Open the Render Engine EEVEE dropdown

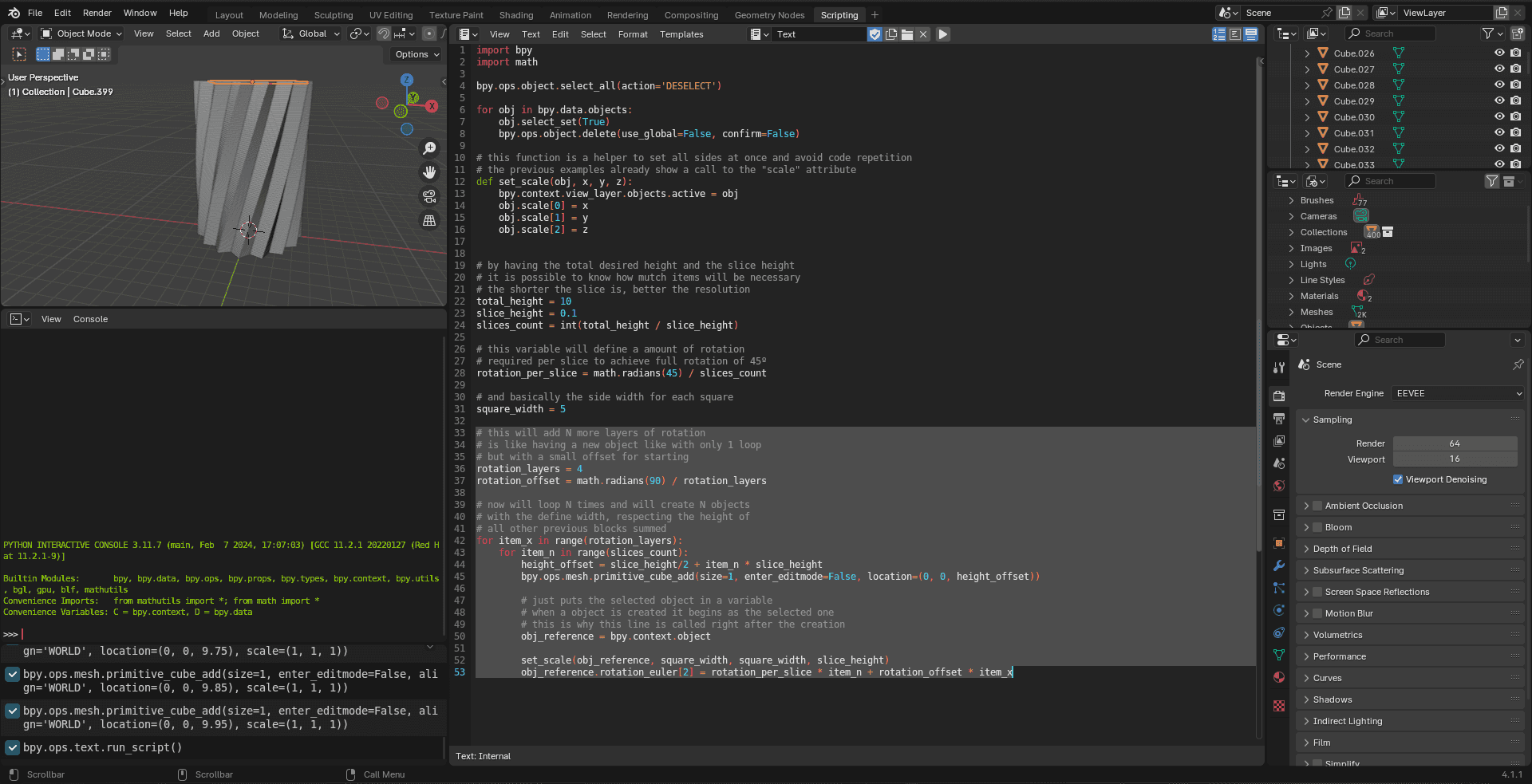click(x=1457, y=393)
